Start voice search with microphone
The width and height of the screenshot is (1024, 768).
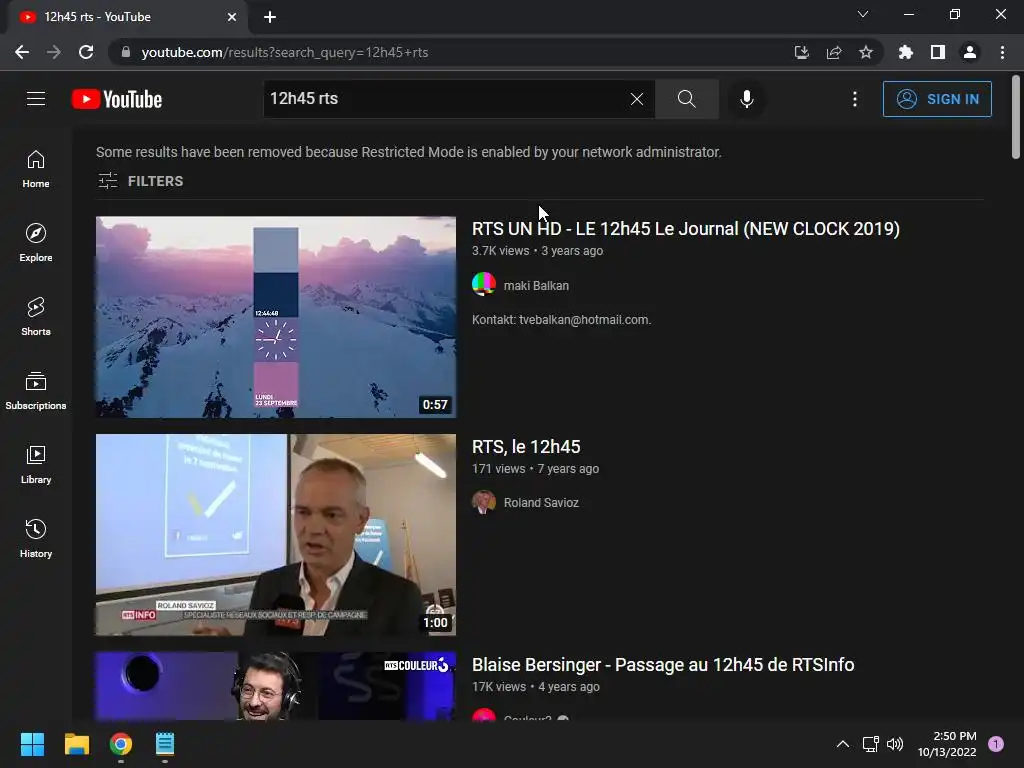coord(746,99)
